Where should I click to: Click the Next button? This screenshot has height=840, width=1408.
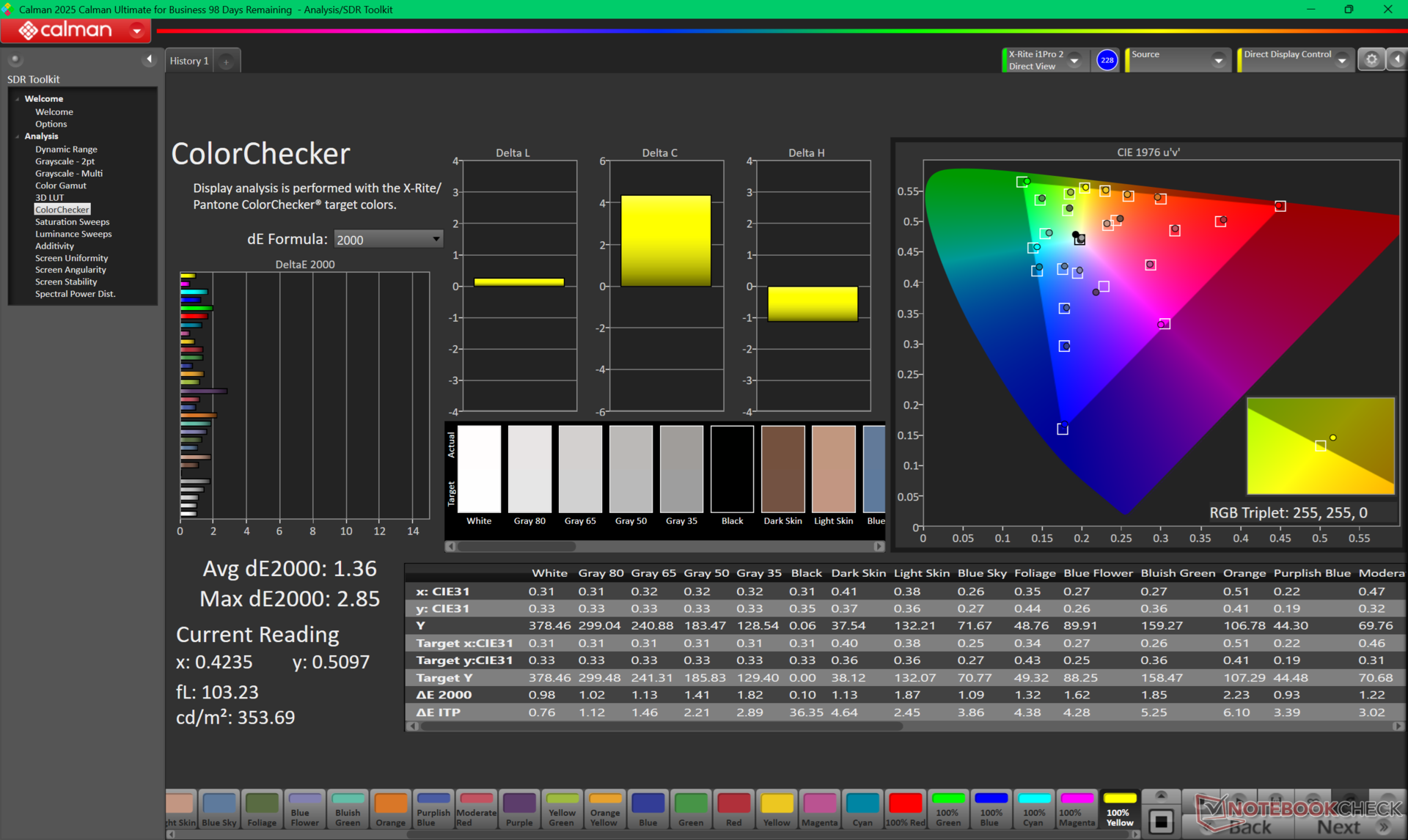tap(1338, 827)
